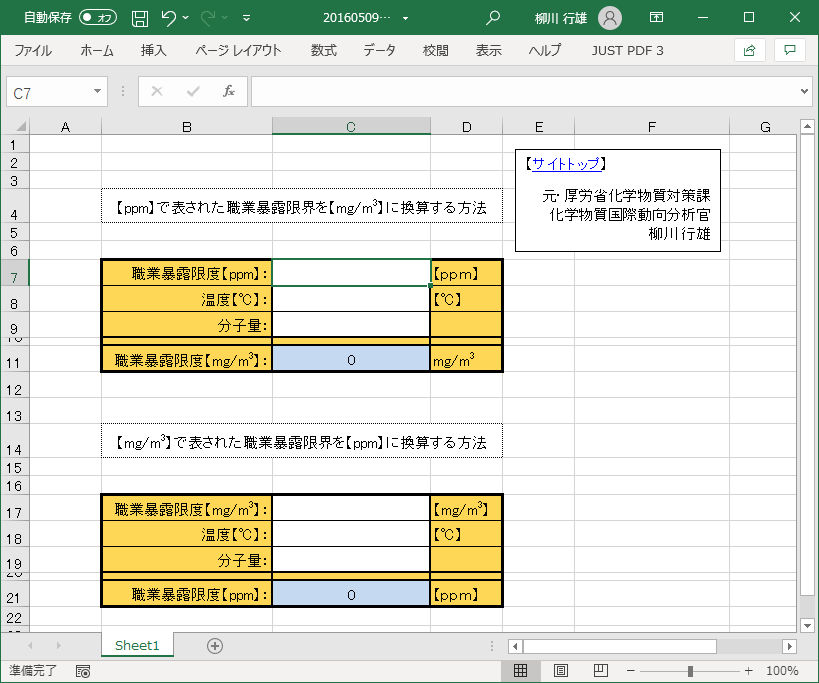The height and width of the screenshot is (683, 819).
Task: Click the Save icon in title bar
Action: (140, 18)
